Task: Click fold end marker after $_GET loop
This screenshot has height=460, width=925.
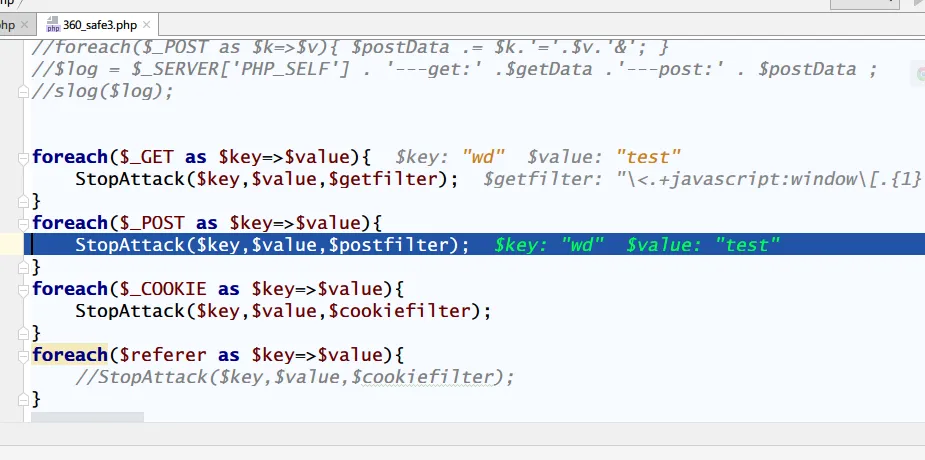Action: pos(25,201)
